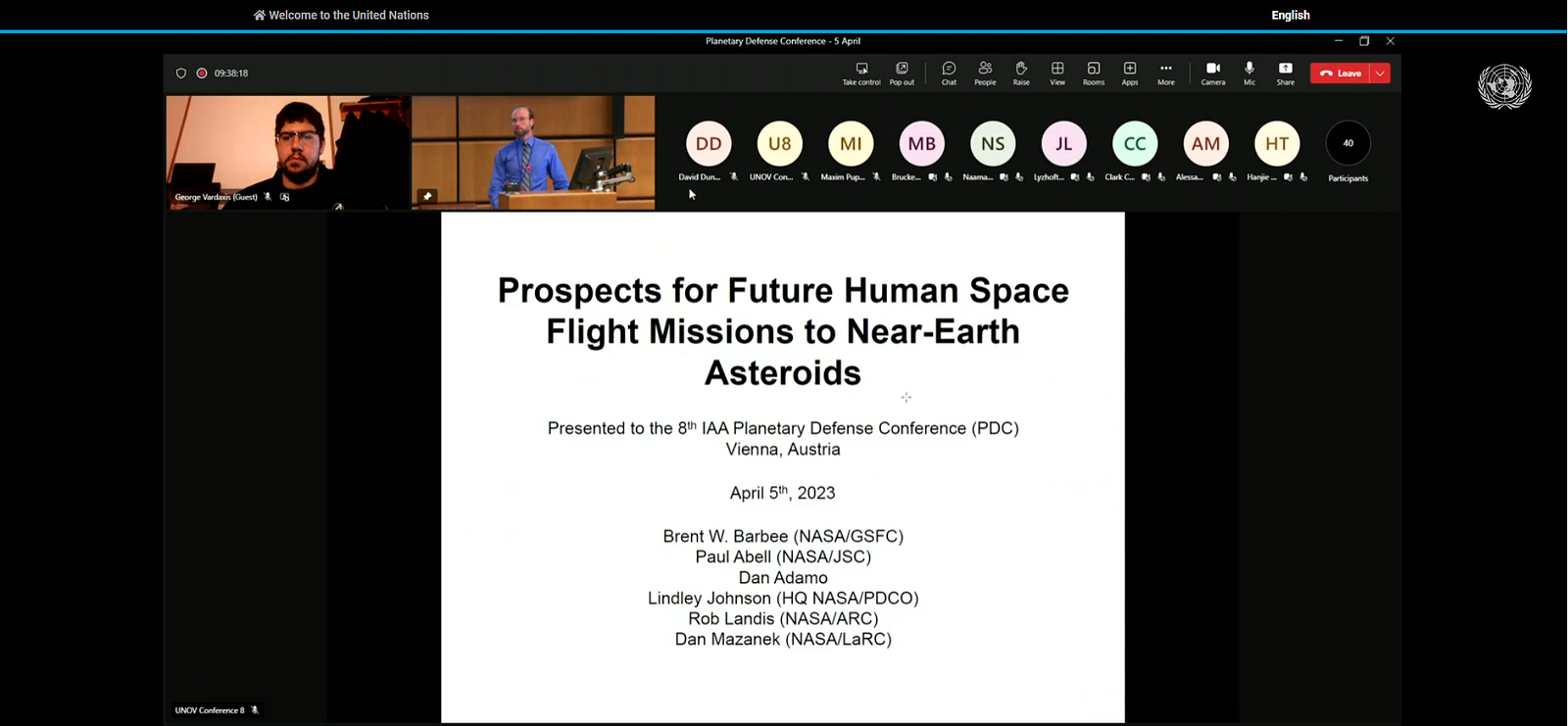Click muted mic icon next to David Dun...
Image resolution: width=1568 pixels, height=726 pixels.
coord(734,177)
